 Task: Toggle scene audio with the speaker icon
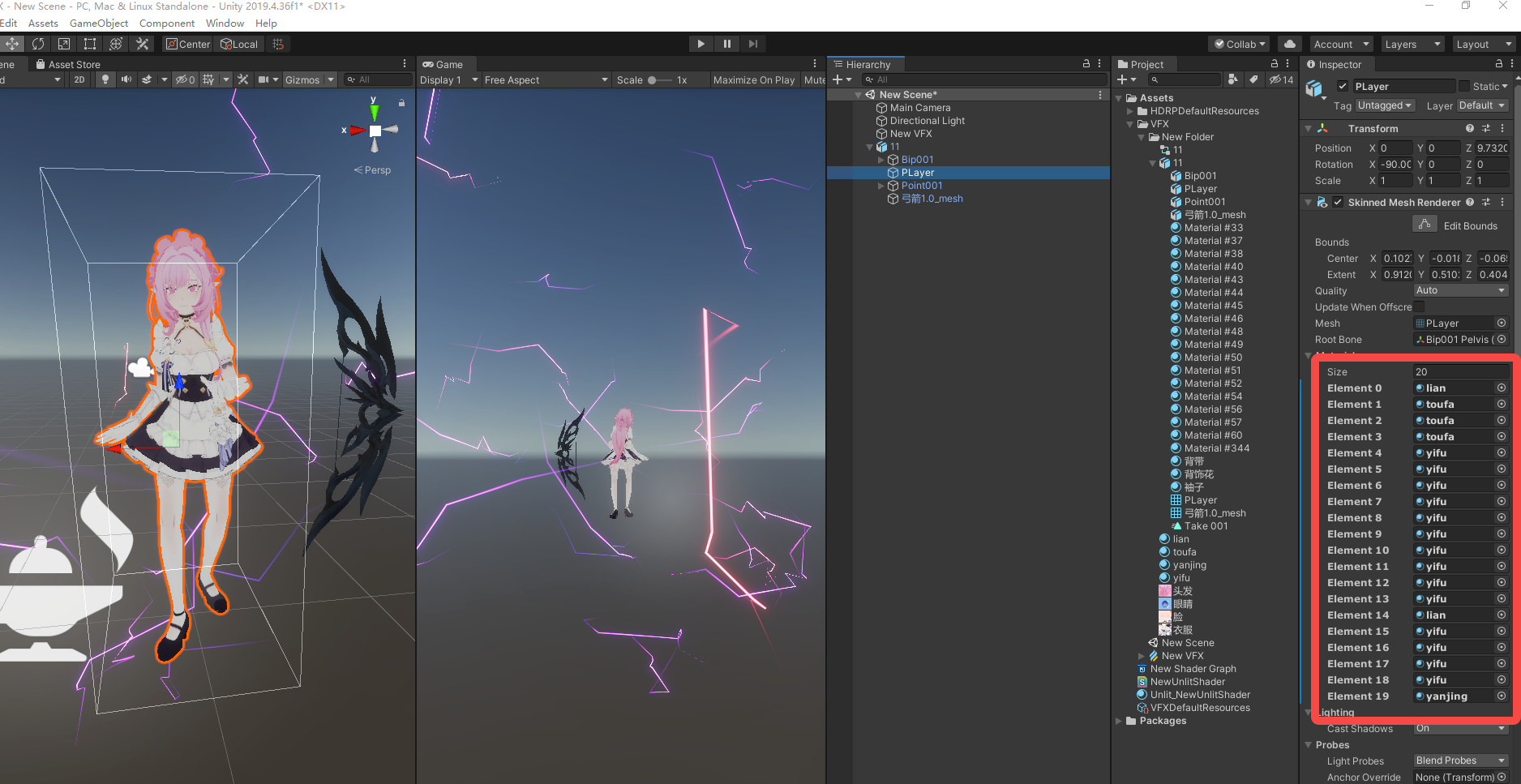point(126,79)
